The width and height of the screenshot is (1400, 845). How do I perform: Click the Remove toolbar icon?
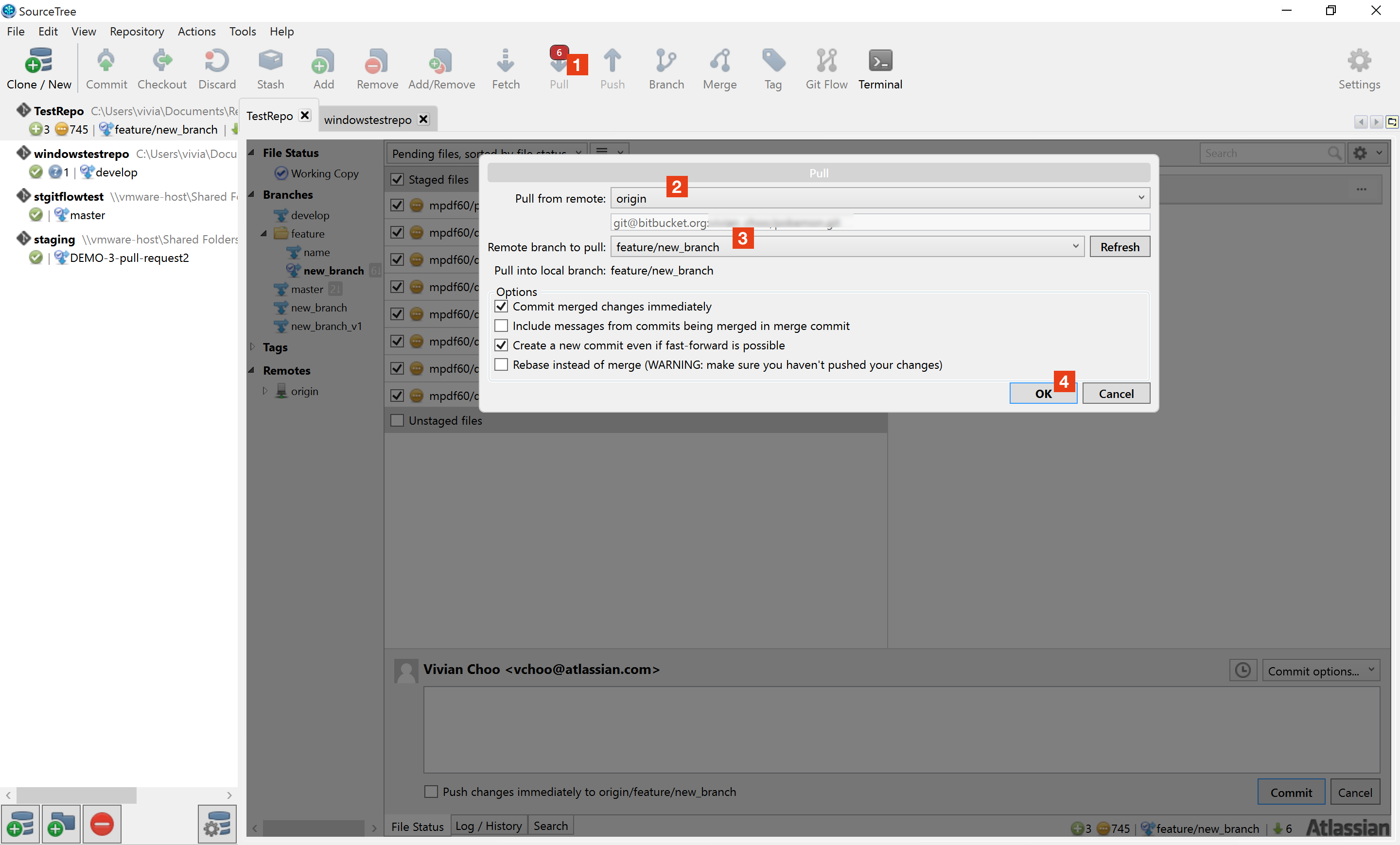pos(377,61)
